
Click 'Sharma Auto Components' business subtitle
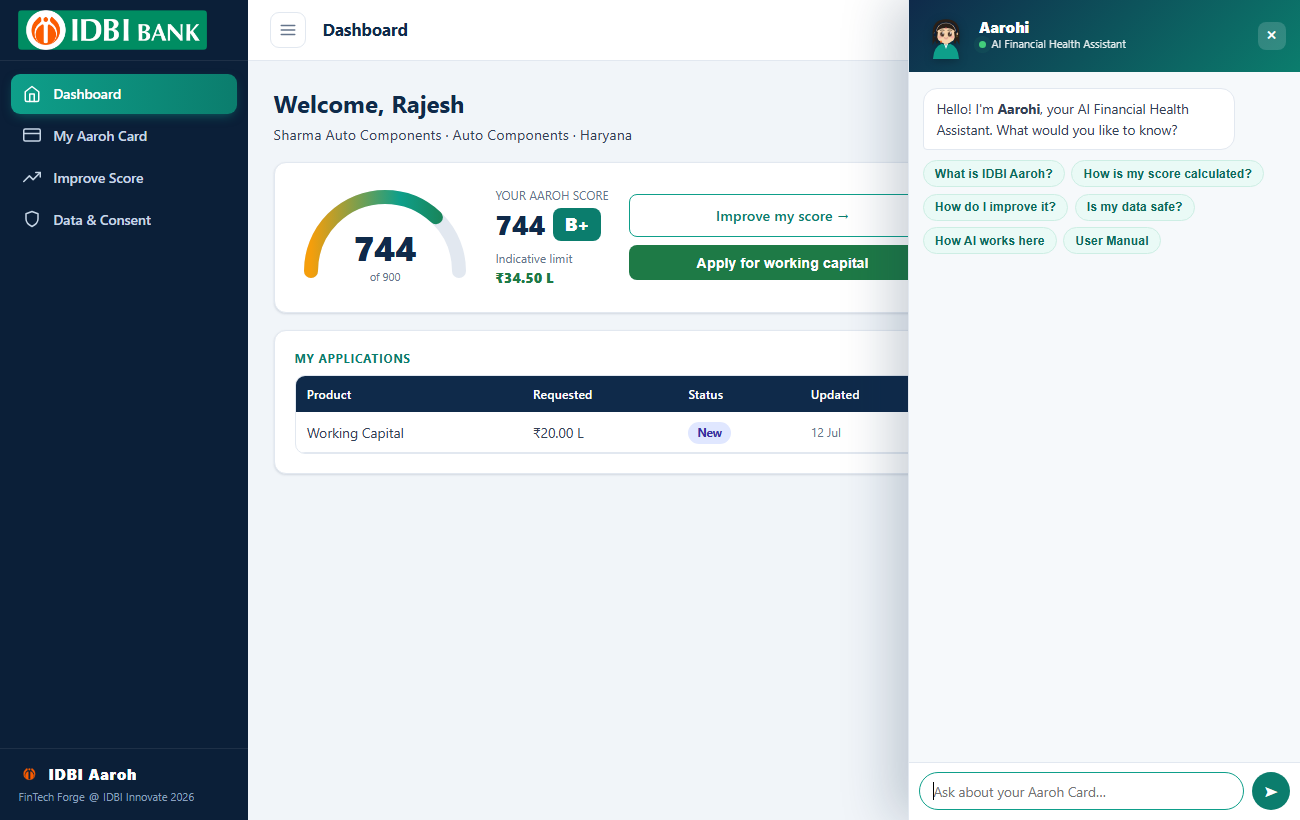357,135
